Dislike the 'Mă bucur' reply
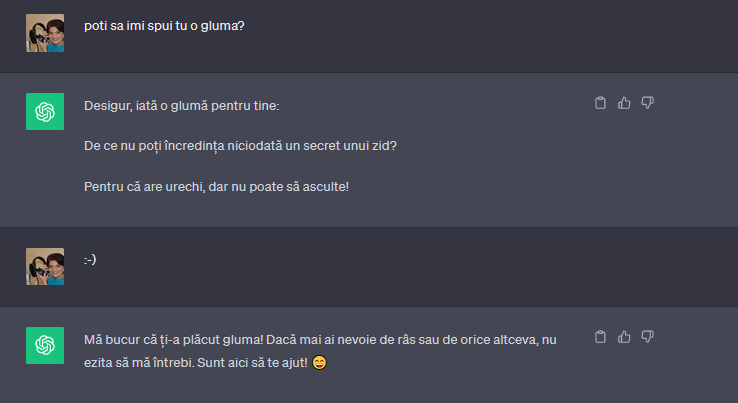Viewport: 738px width, 403px height. click(x=647, y=336)
